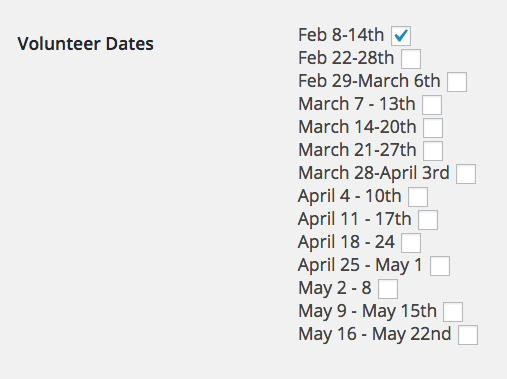Viewport: 507px width, 379px height.
Task: Click the Volunteer Dates heading label
Action: [86, 44]
